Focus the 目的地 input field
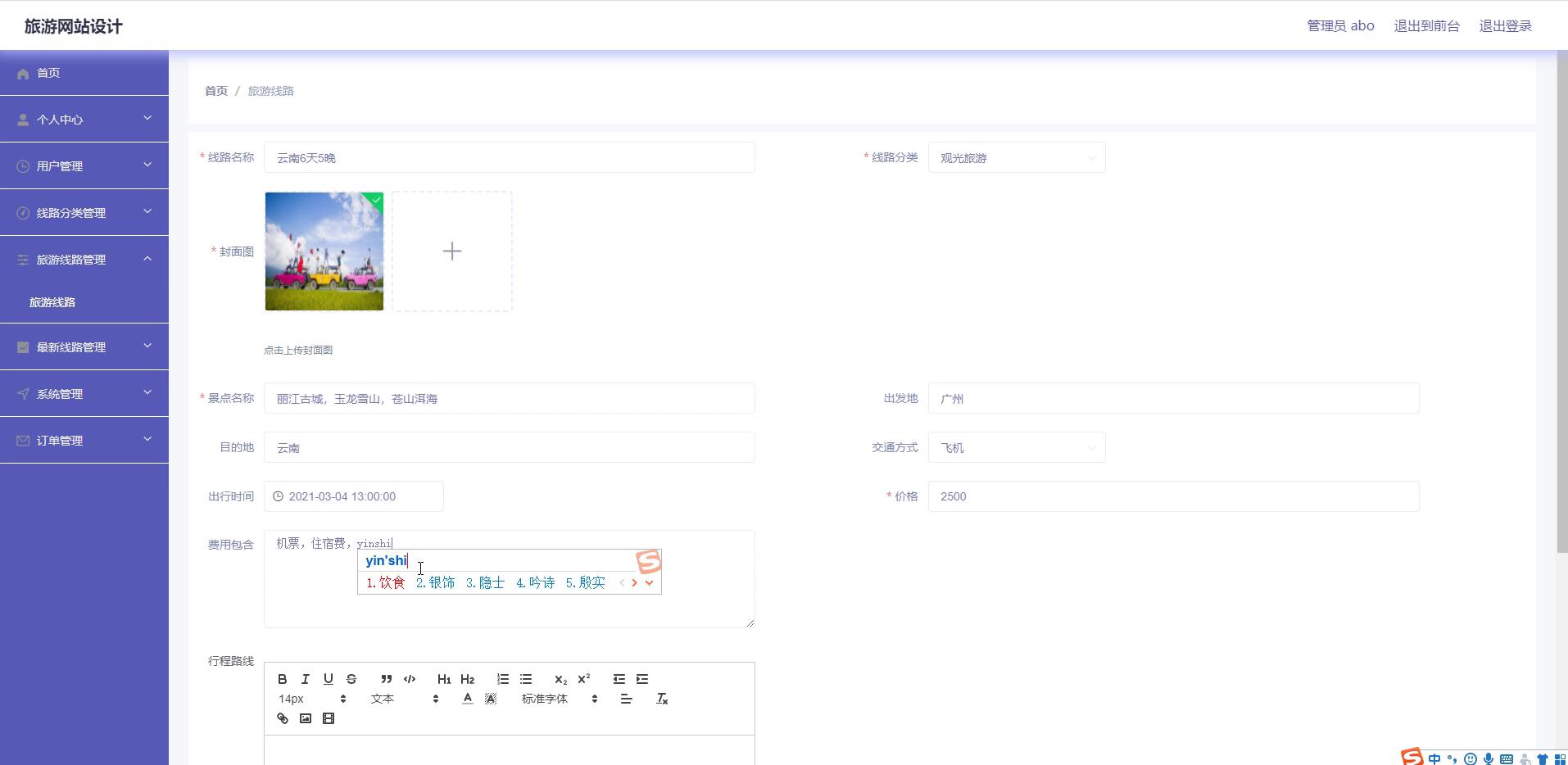The width and height of the screenshot is (1568, 765). [509, 448]
